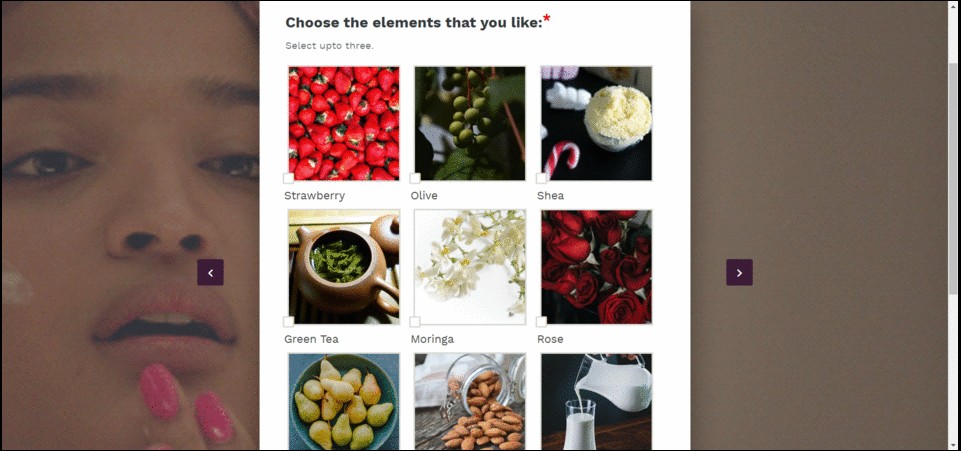Pick the white moringa flowers picture

pyautogui.click(x=470, y=267)
